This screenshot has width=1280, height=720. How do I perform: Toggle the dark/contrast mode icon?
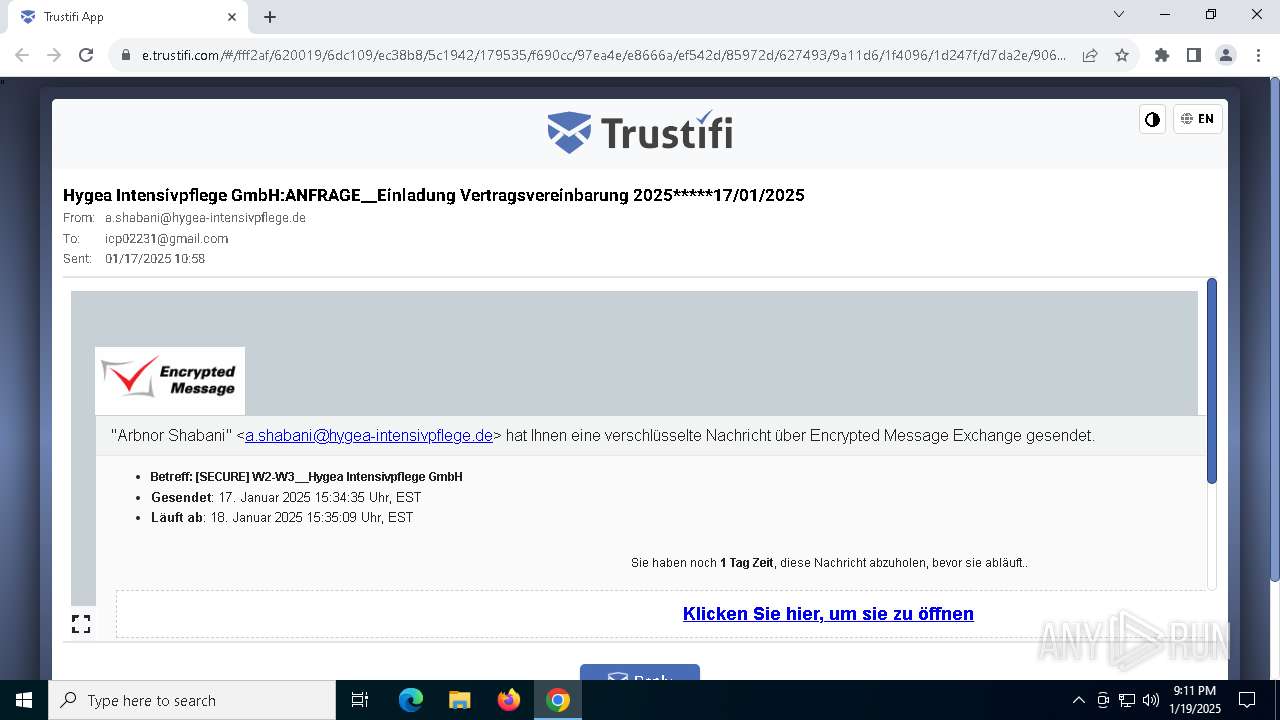(x=1152, y=119)
